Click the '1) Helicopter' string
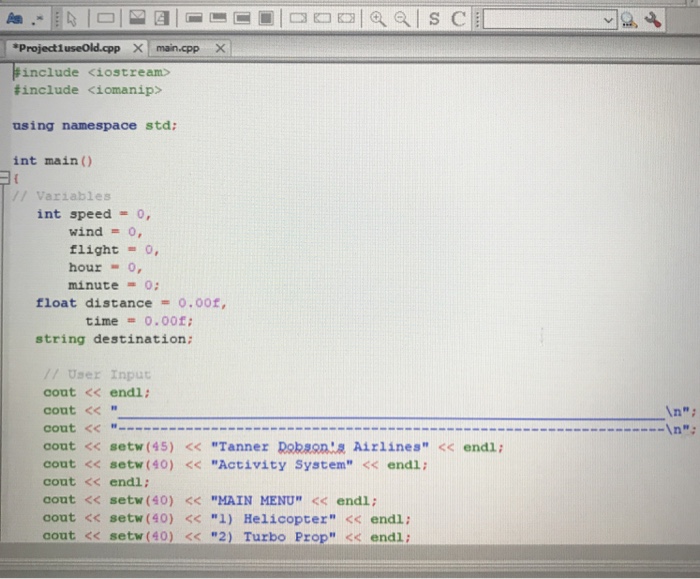This screenshot has width=700, height=579. coord(273,519)
